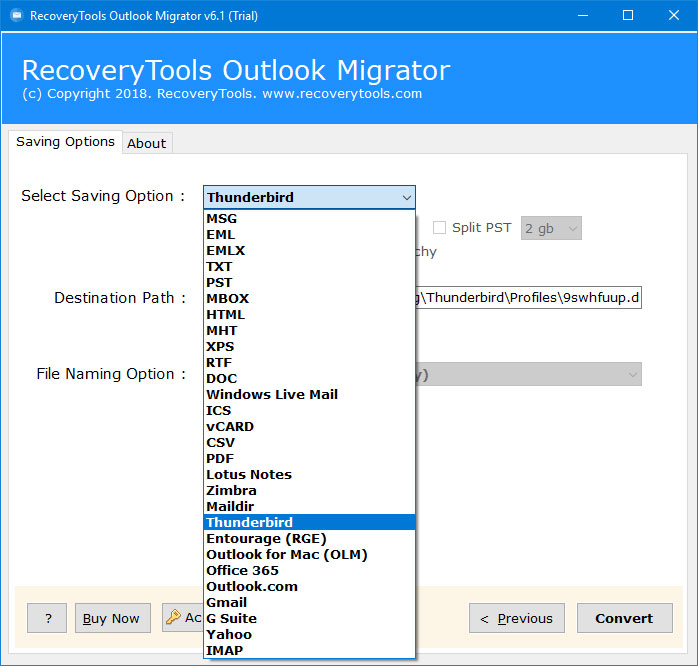
Task: Choose G Suite option
Action: point(309,619)
